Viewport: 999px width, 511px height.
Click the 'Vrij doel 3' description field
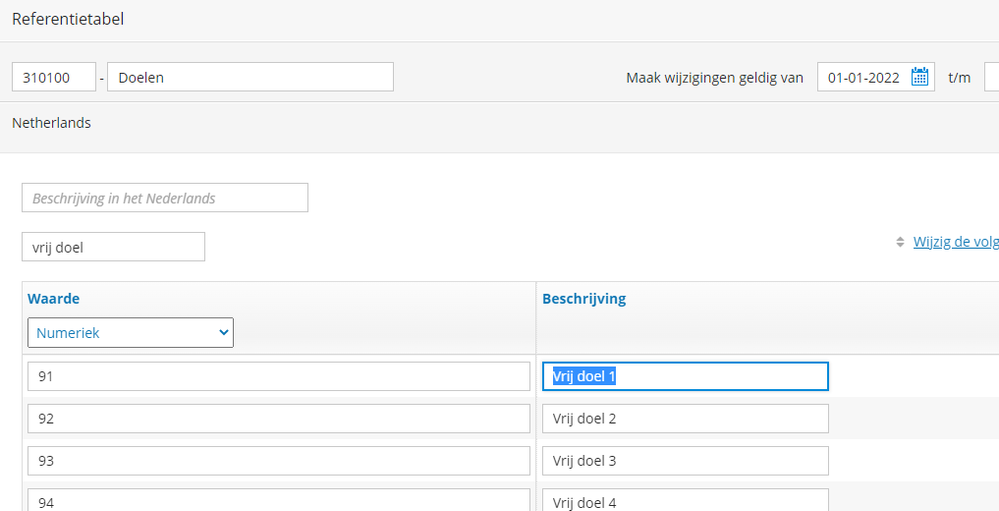click(685, 461)
